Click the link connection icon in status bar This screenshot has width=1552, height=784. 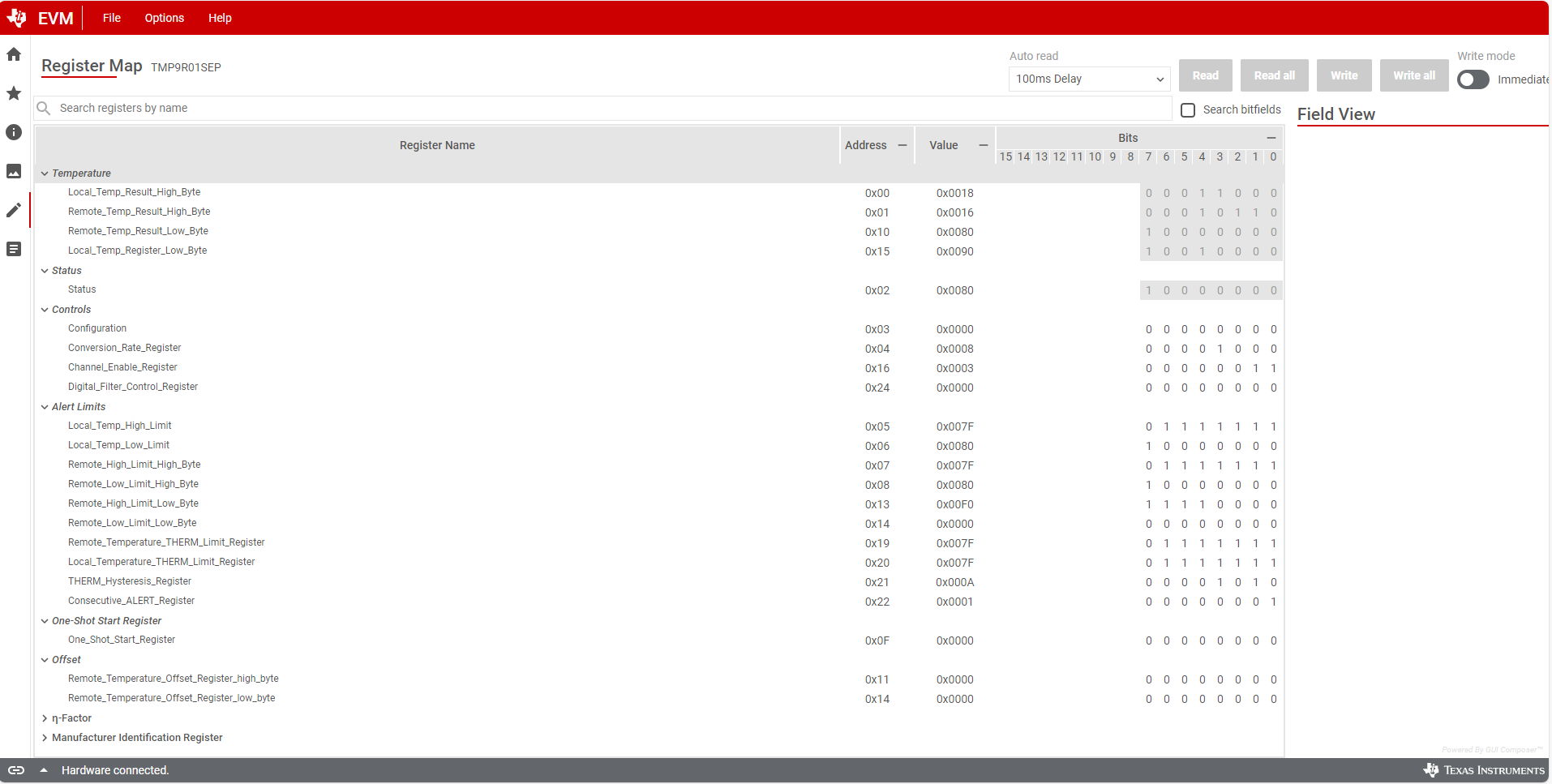coord(16,770)
